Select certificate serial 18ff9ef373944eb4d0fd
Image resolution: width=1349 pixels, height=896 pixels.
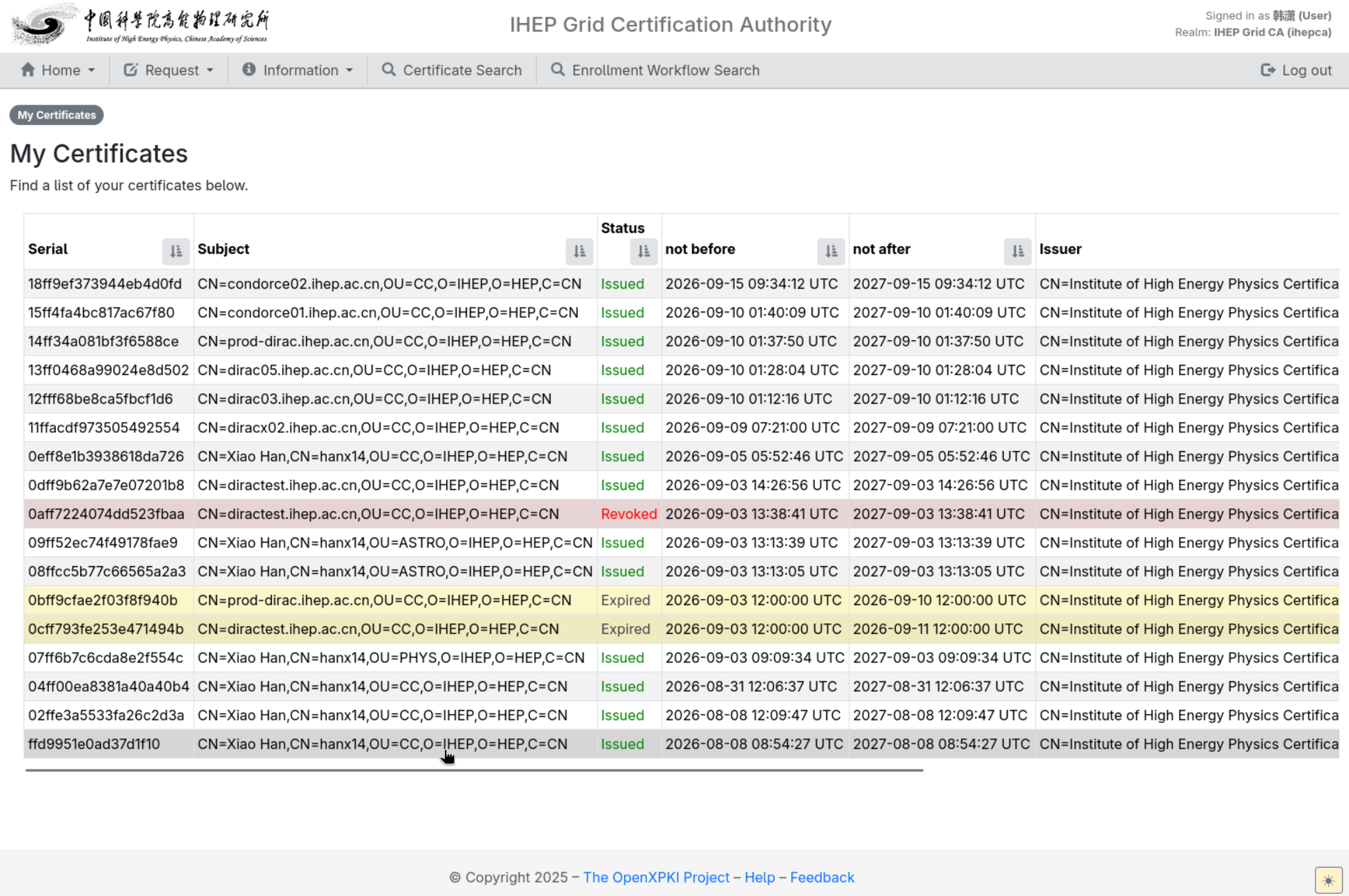tap(105, 284)
